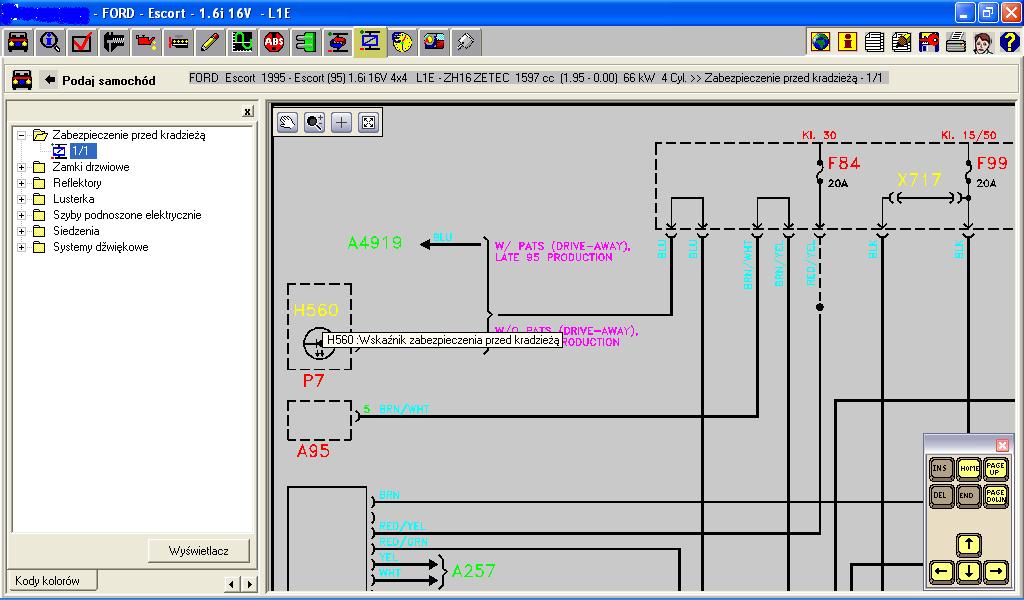Screen dimensions: 1024x600
Task: Click the ABS toolbar icon
Action: [x=274, y=42]
